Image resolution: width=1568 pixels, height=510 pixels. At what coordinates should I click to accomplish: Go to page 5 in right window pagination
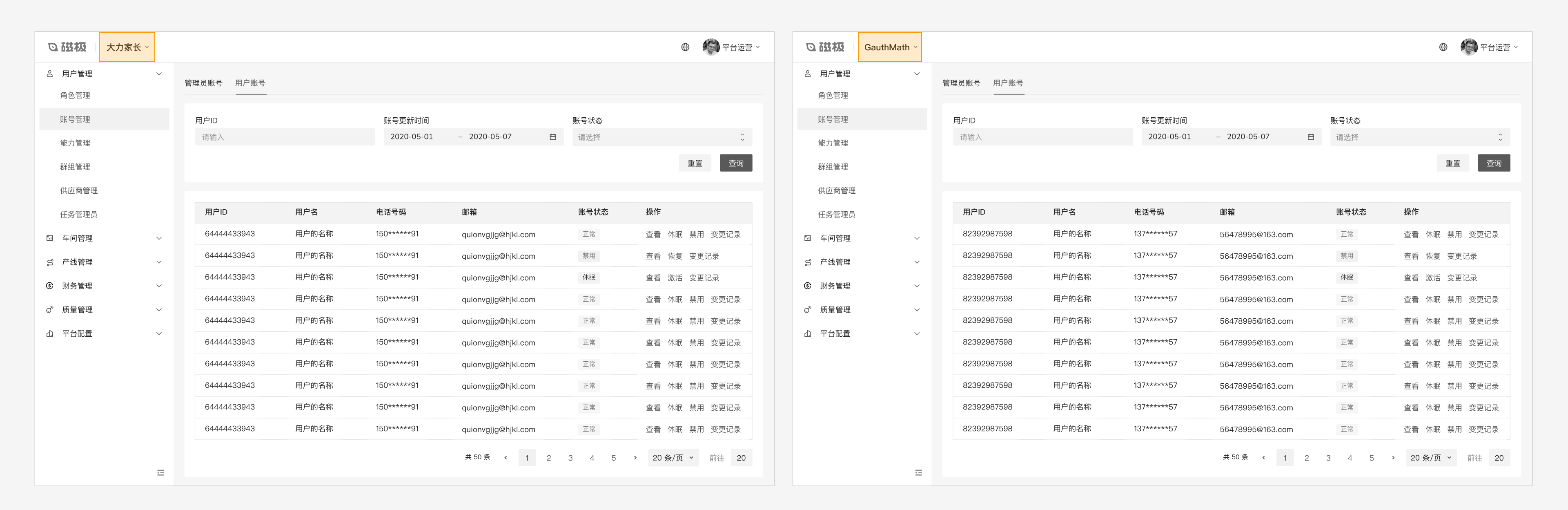(x=1372, y=458)
